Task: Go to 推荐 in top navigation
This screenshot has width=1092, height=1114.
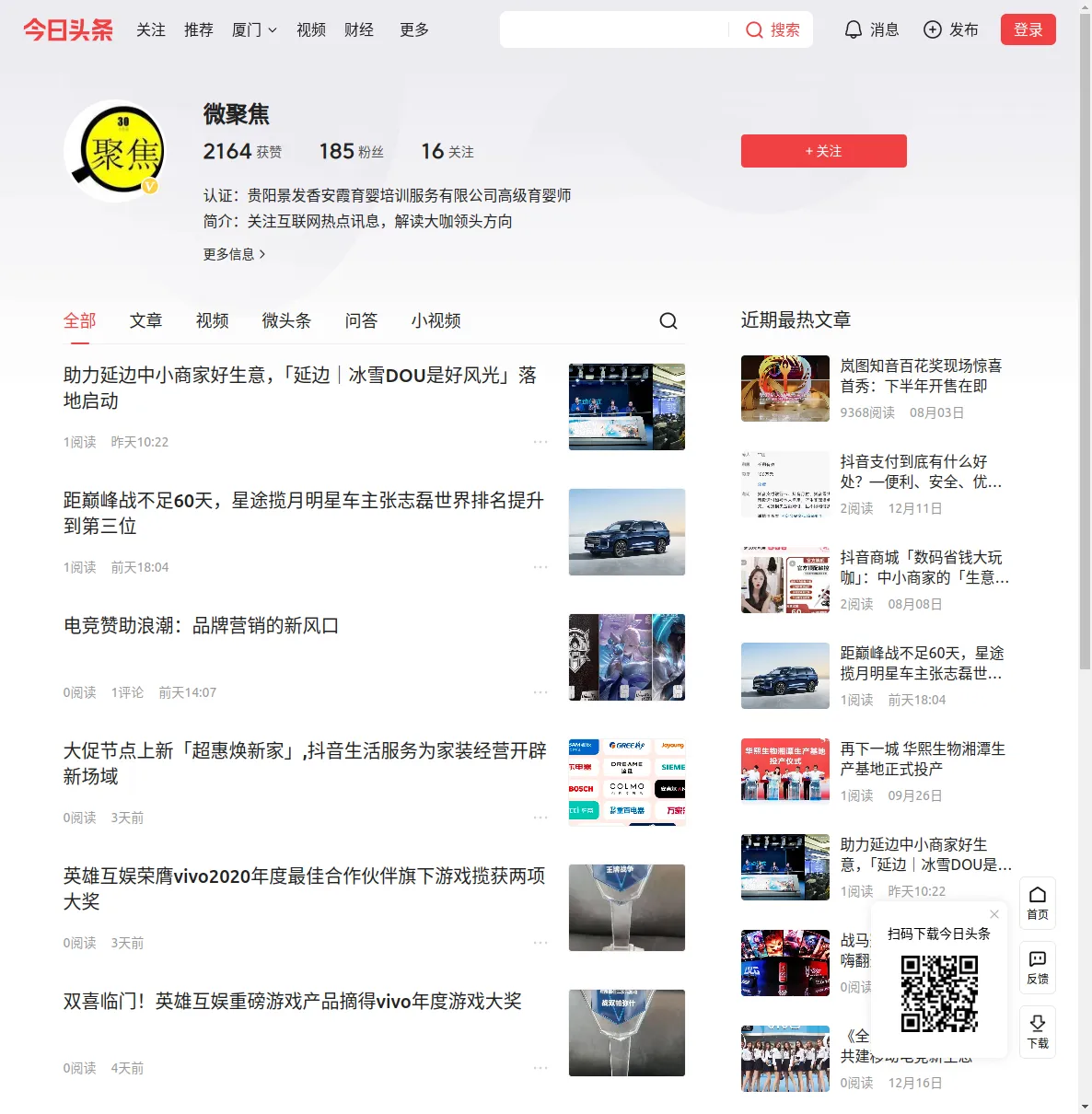Action: [x=199, y=29]
